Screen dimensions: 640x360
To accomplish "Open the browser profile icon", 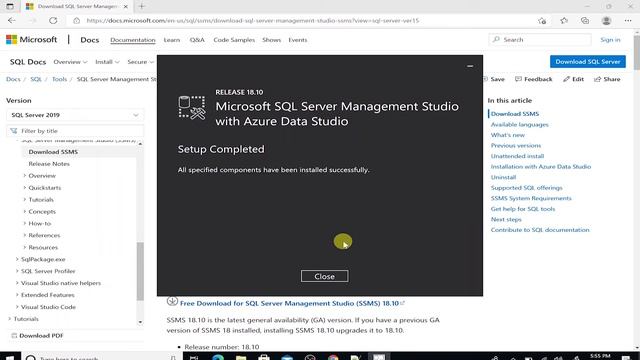I will coord(606,20).
